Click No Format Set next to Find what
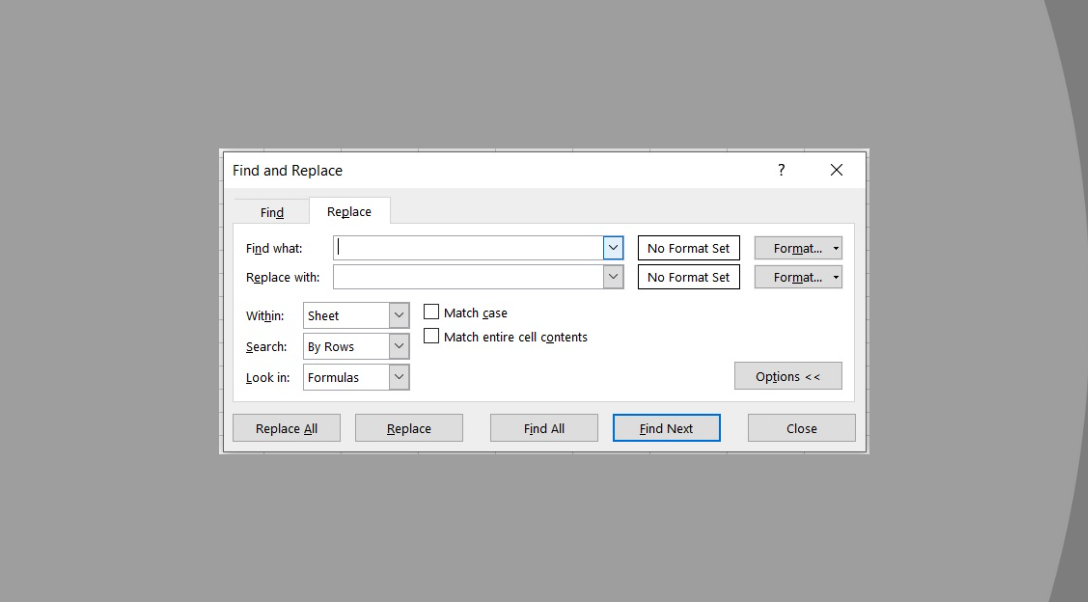 [x=688, y=247]
